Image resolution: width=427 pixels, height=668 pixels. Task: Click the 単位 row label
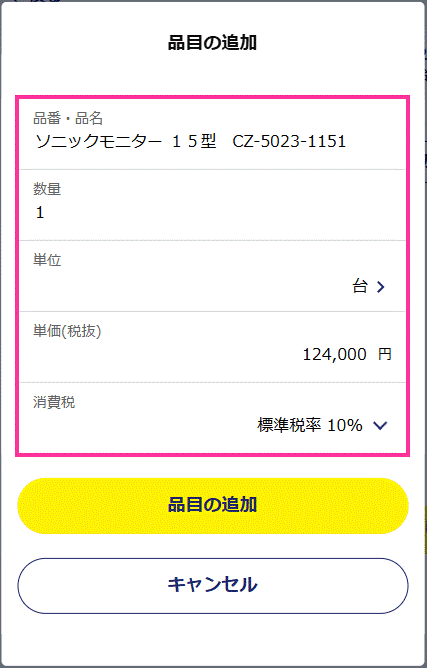47,260
